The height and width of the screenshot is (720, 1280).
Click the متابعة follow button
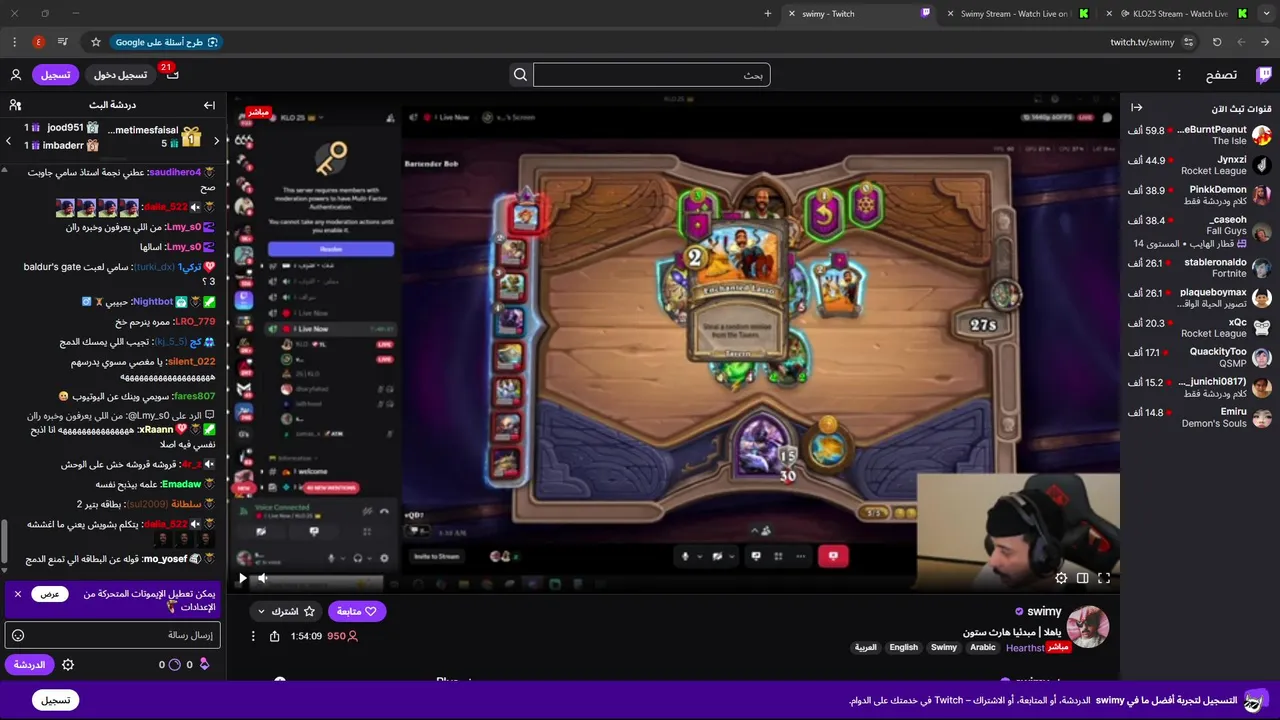click(357, 611)
